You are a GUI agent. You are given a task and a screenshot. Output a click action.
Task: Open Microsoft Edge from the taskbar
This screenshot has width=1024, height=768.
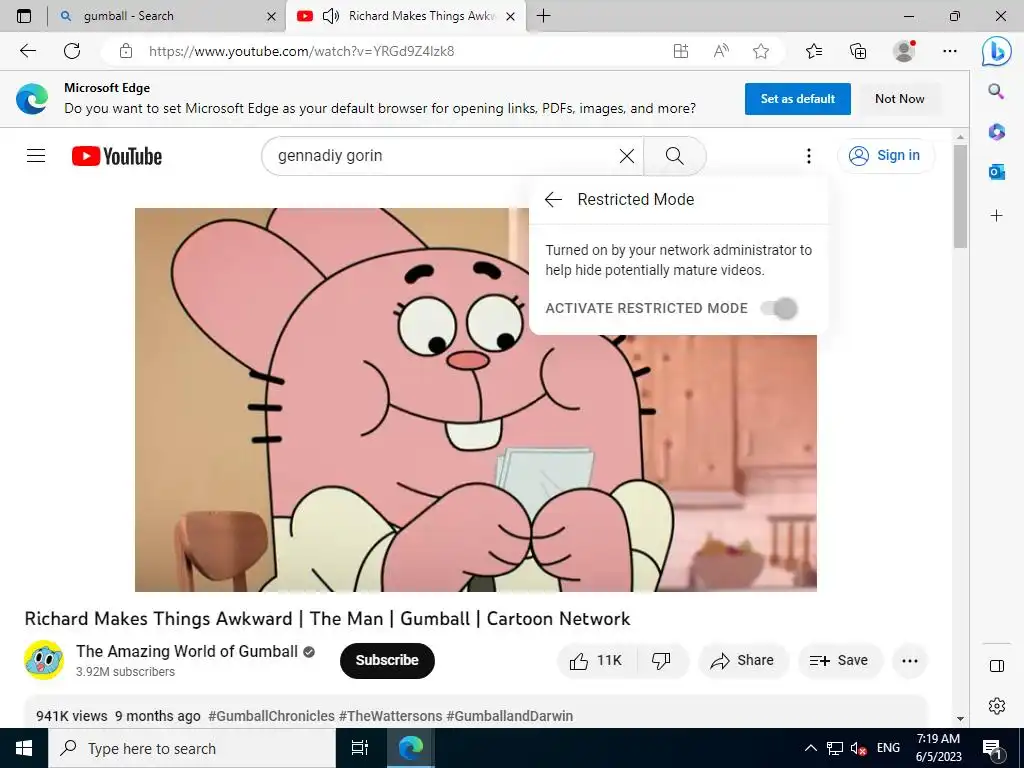point(410,748)
